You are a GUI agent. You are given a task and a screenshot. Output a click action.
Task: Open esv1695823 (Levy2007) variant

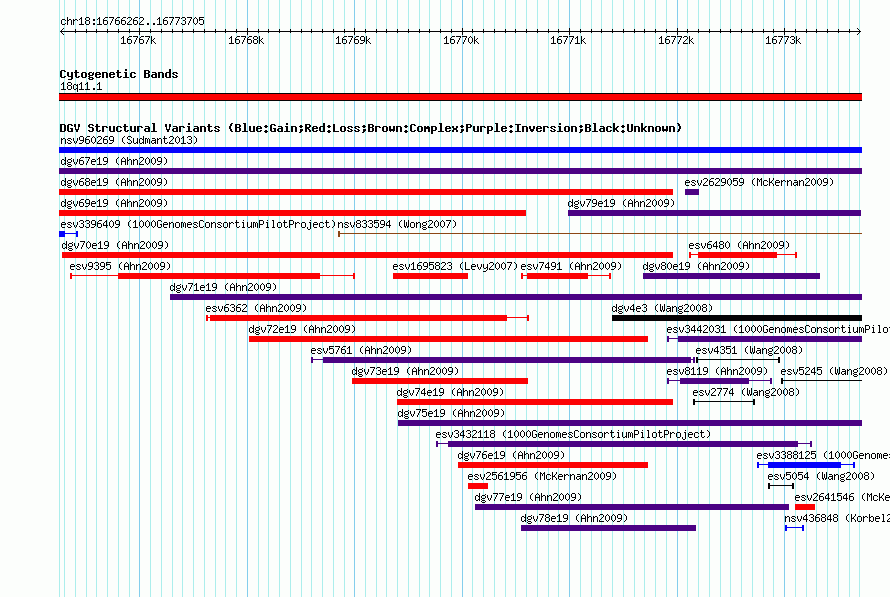(455, 266)
